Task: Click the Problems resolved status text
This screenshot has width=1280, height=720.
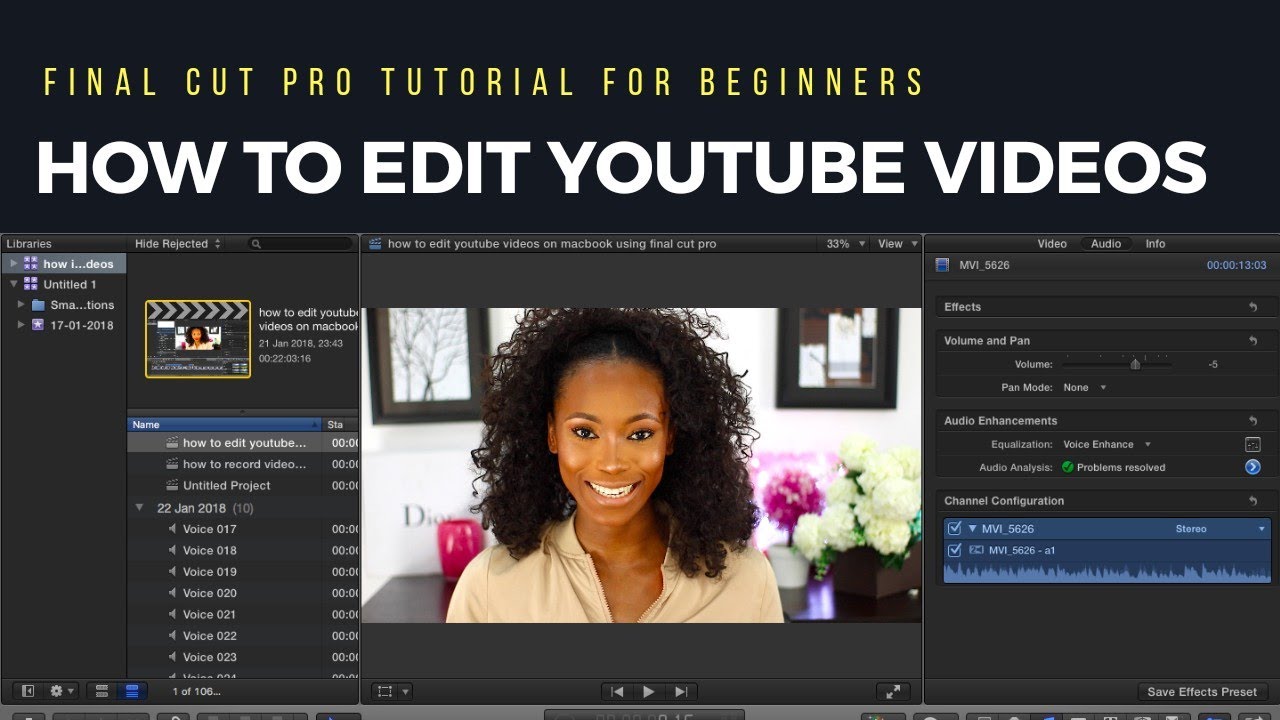Action: tap(1120, 467)
